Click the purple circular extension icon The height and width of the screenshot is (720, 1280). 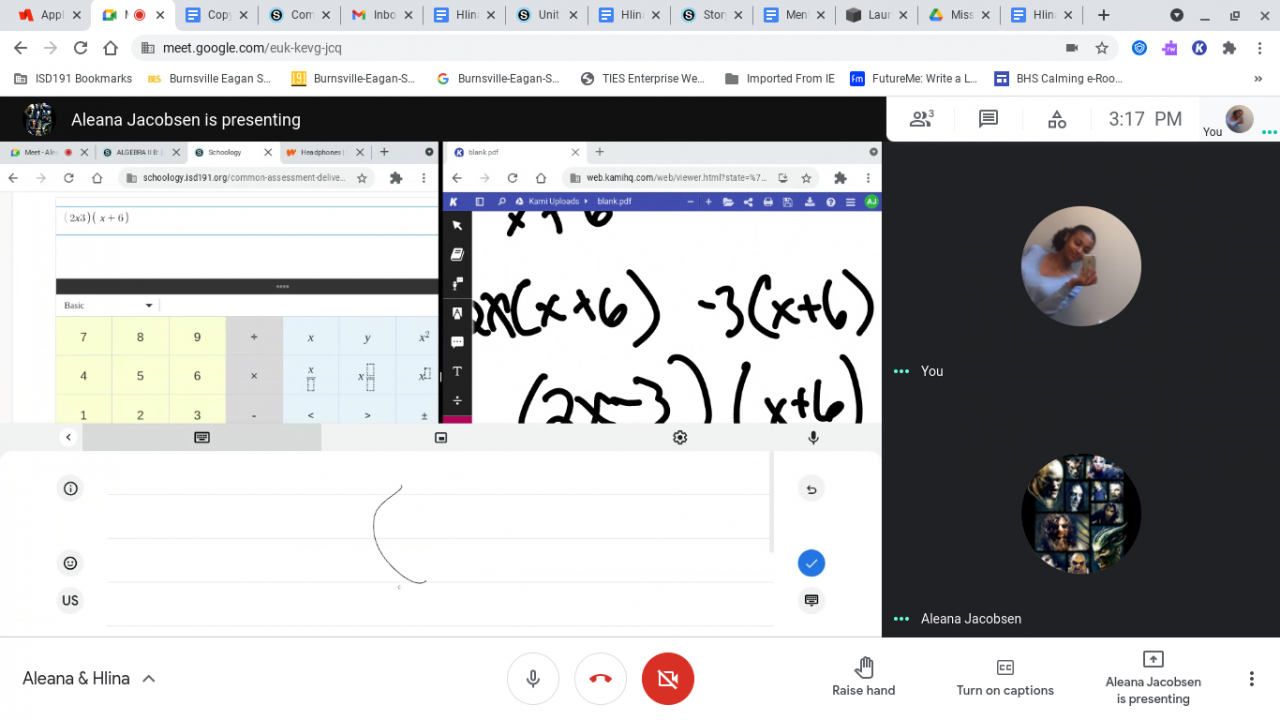[x=1169, y=48]
